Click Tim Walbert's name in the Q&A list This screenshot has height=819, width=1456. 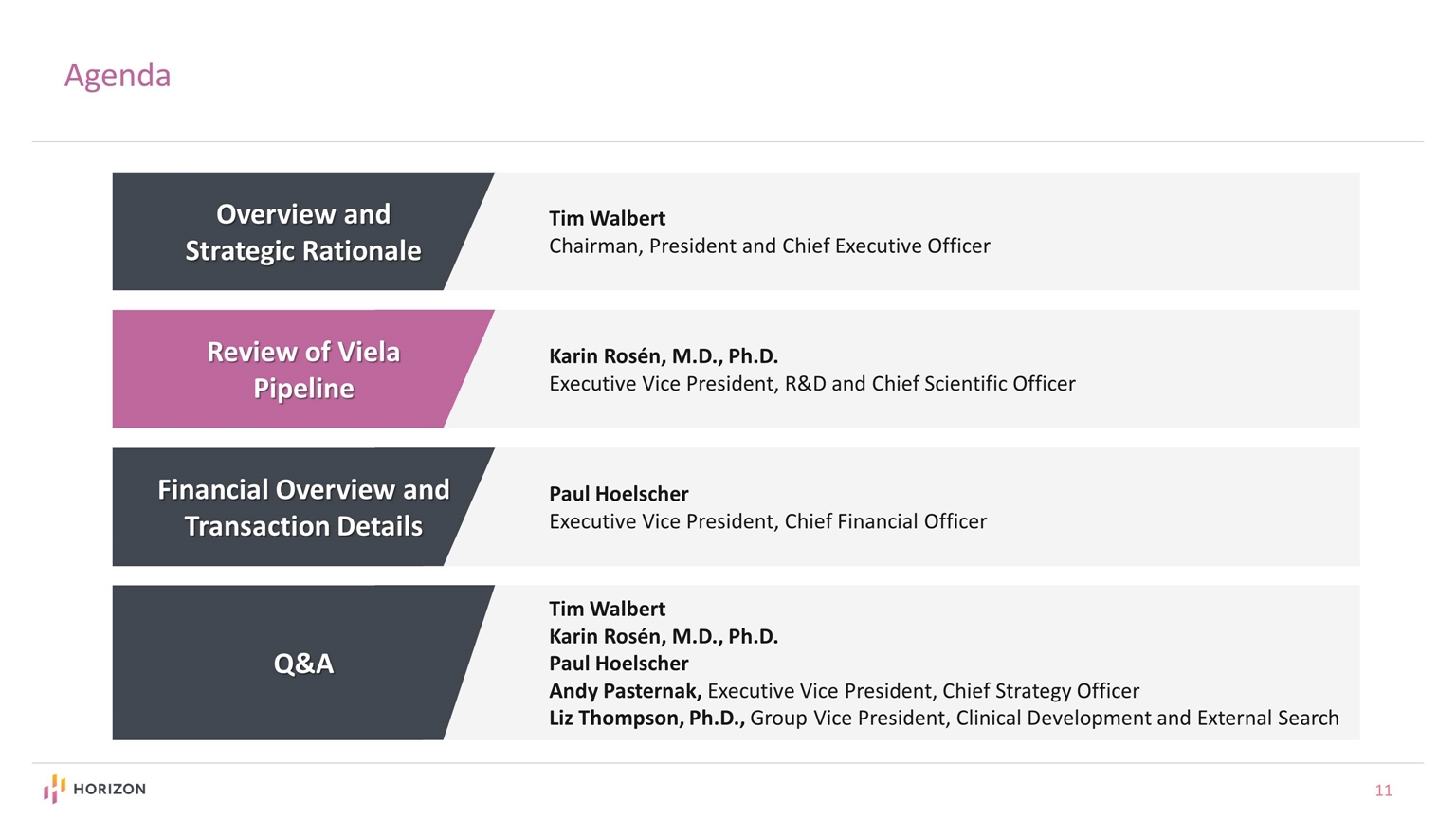(x=607, y=609)
